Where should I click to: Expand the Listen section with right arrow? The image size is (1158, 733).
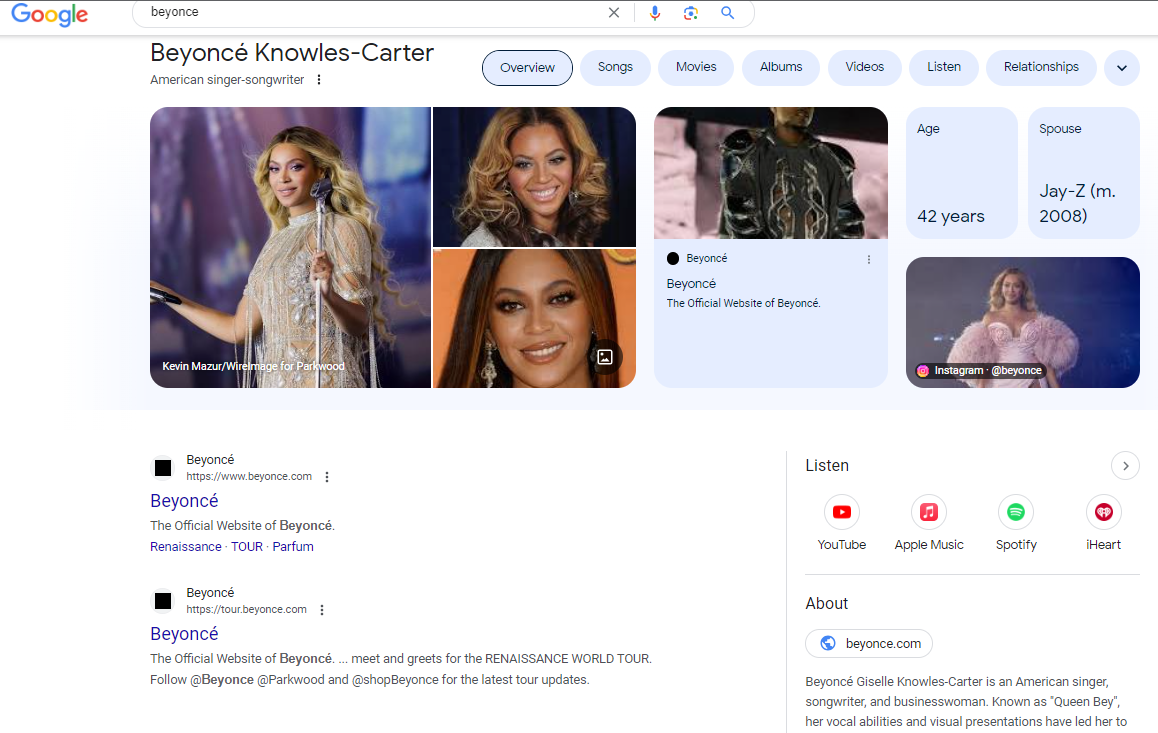[x=1126, y=466]
